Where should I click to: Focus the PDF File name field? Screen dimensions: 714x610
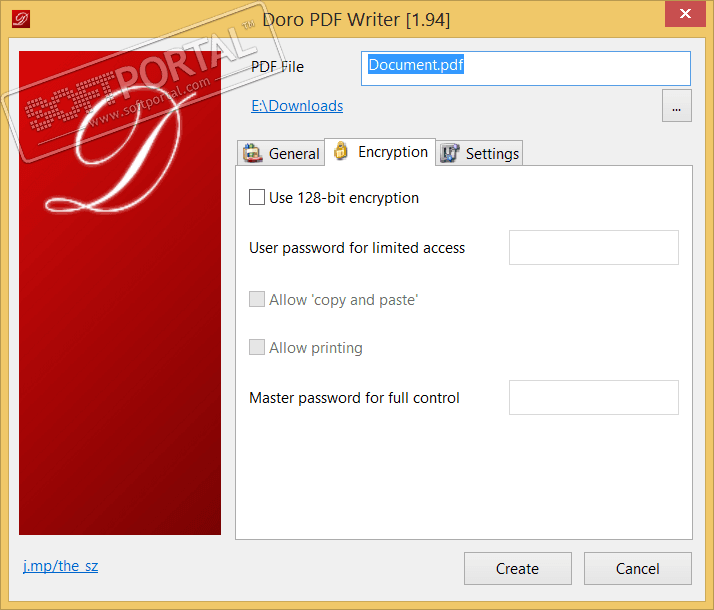click(526, 68)
